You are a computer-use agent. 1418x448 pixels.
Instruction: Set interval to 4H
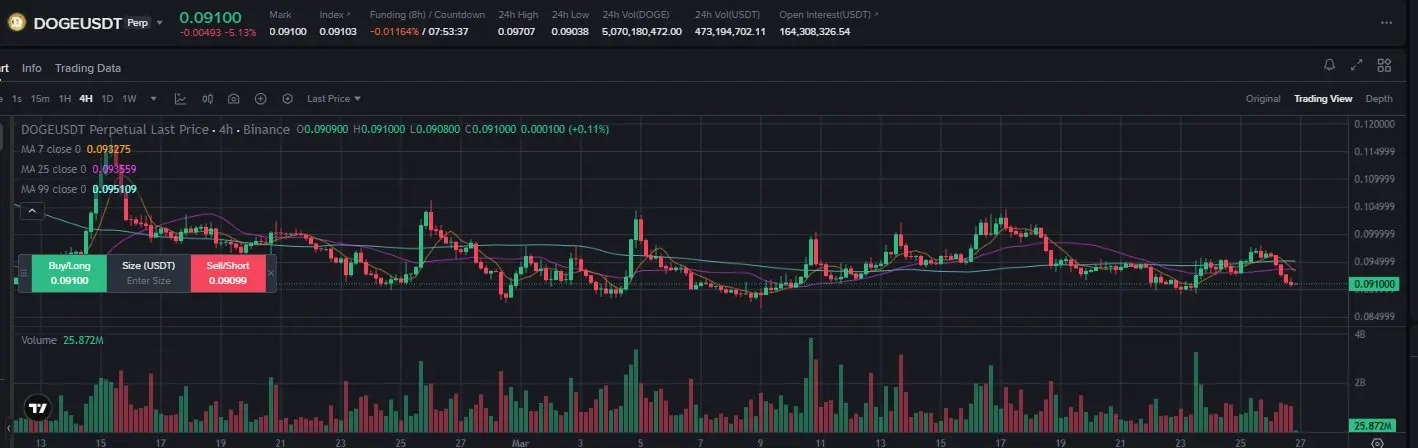click(x=86, y=99)
